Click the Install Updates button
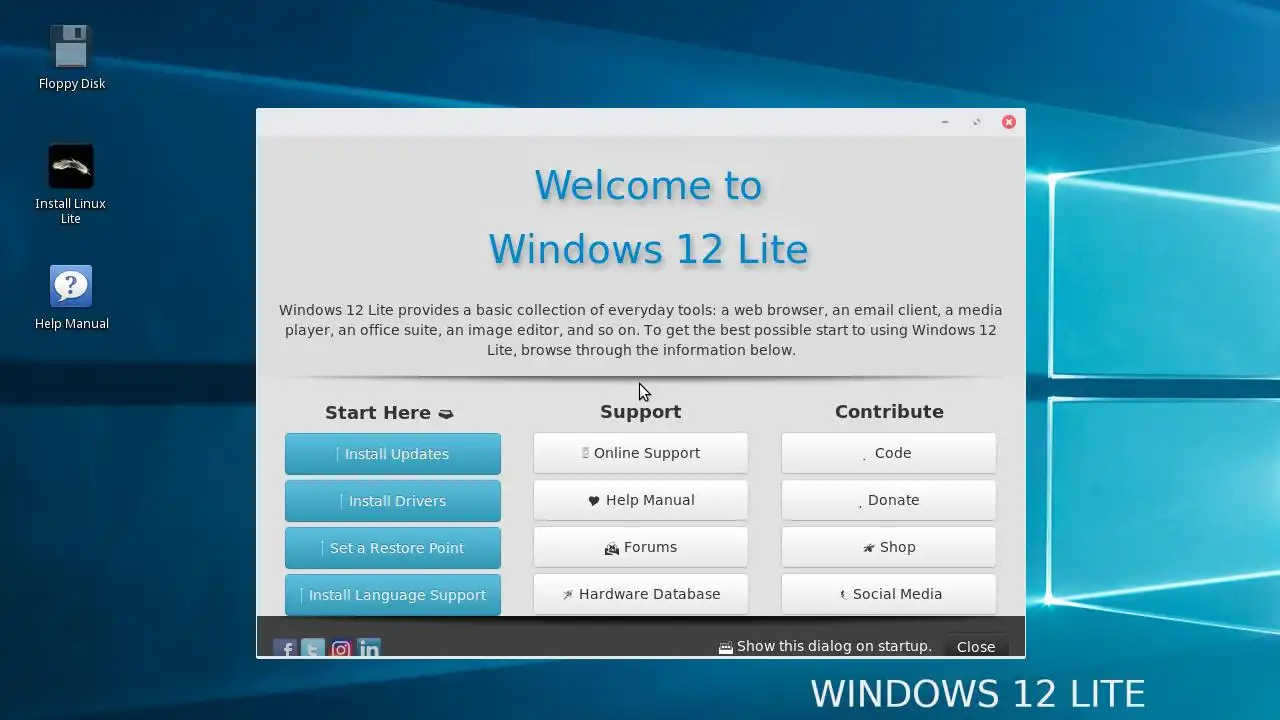 click(393, 454)
